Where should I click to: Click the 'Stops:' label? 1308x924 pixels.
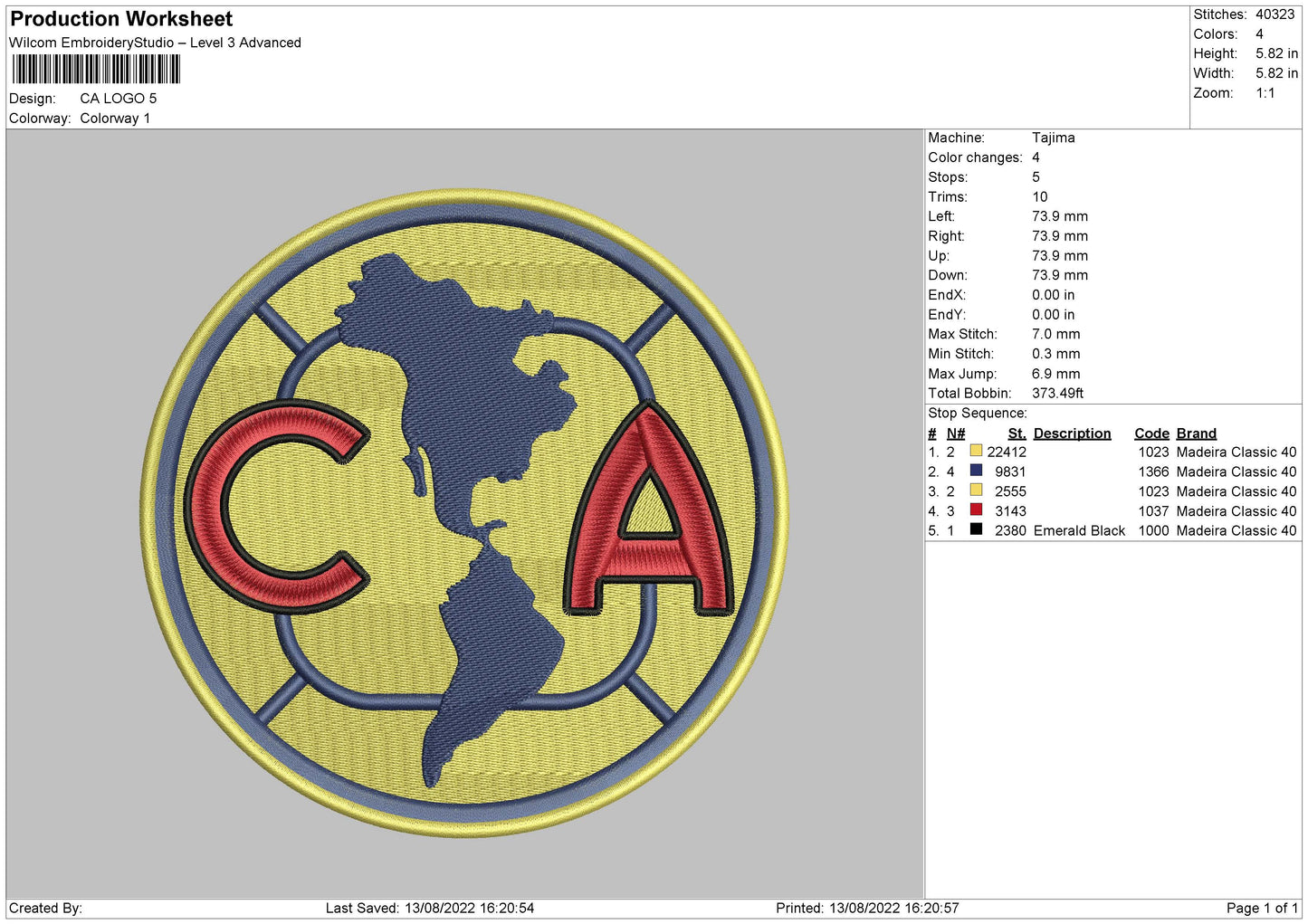coord(948,177)
